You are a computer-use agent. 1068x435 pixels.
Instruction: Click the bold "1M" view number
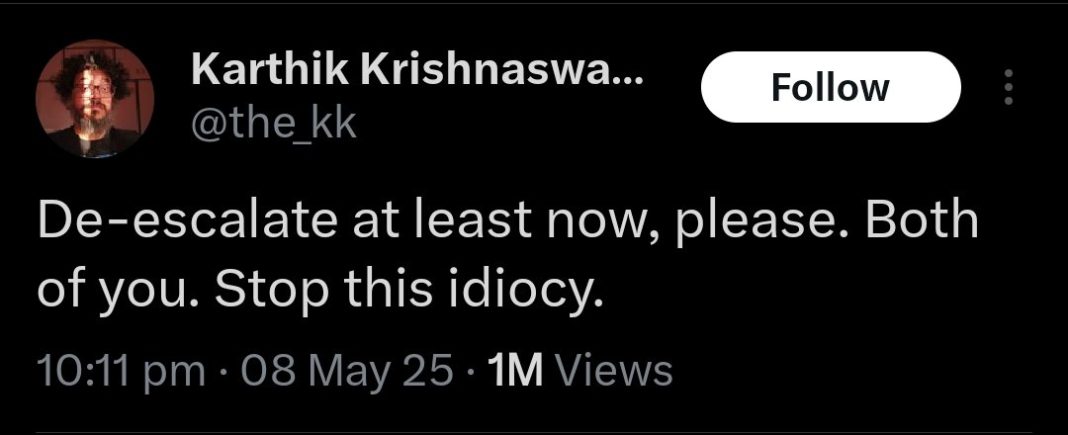(x=510, y=372)
